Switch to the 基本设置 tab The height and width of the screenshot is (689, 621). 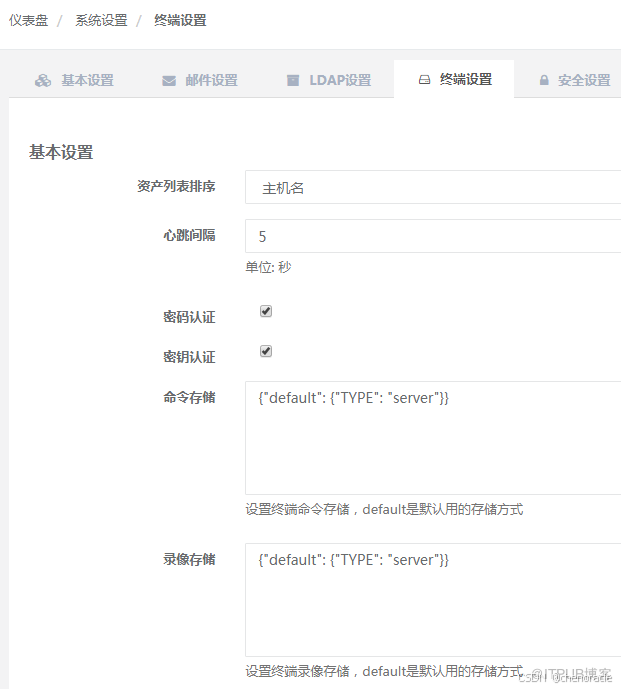(74, 80)
